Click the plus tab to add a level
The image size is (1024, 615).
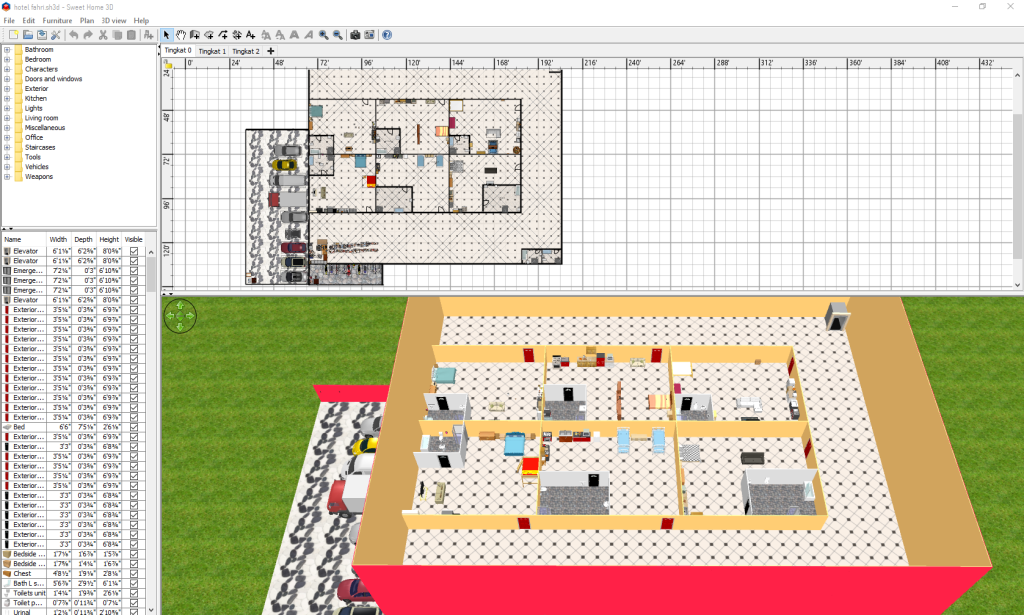click(x=271, y=51)
